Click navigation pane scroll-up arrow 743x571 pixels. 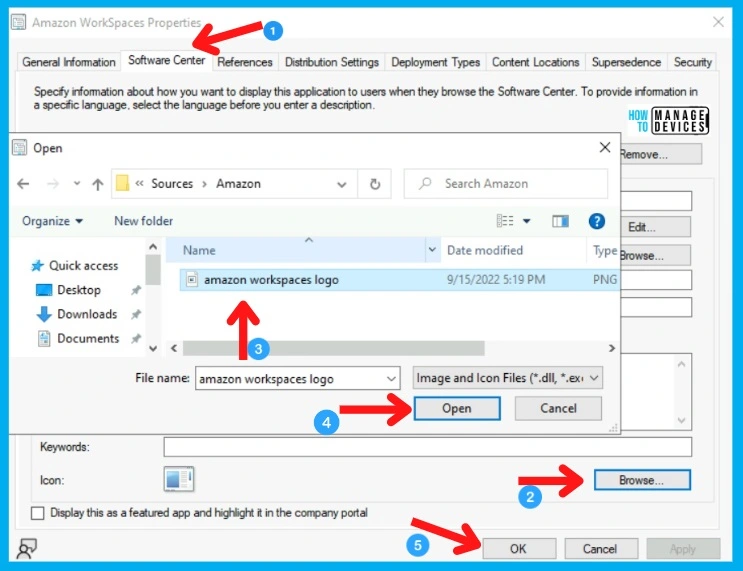pos(153,247)
